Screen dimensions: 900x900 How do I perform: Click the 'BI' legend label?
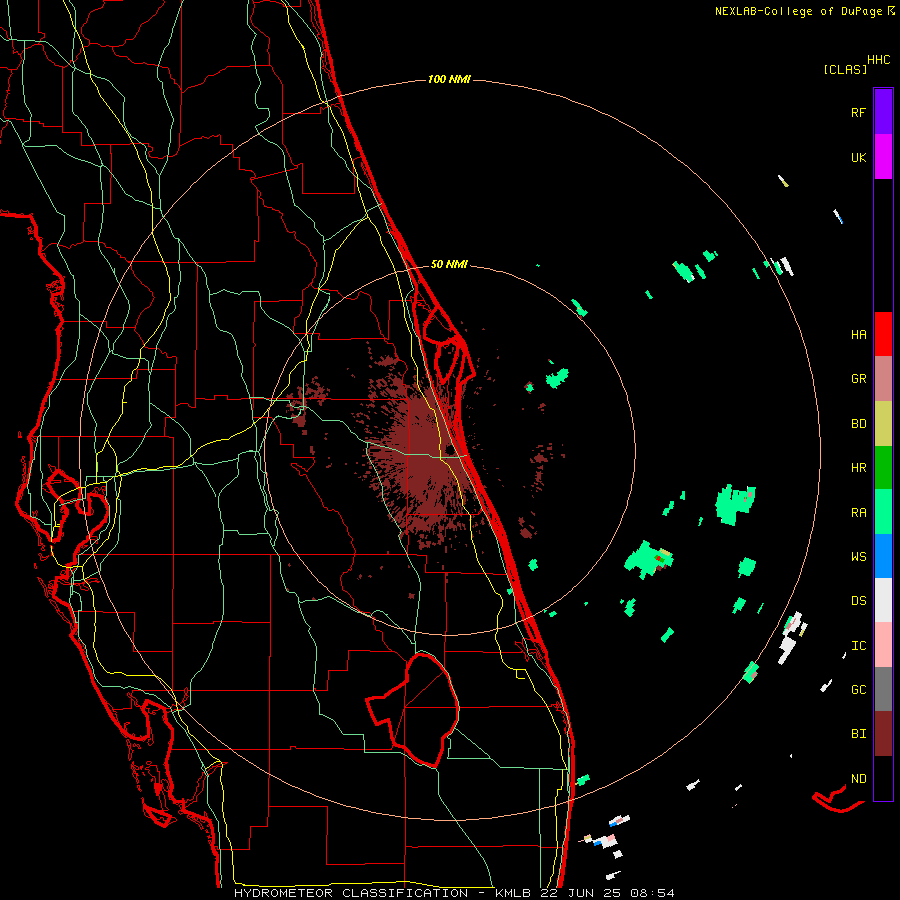tap(858, 734)
